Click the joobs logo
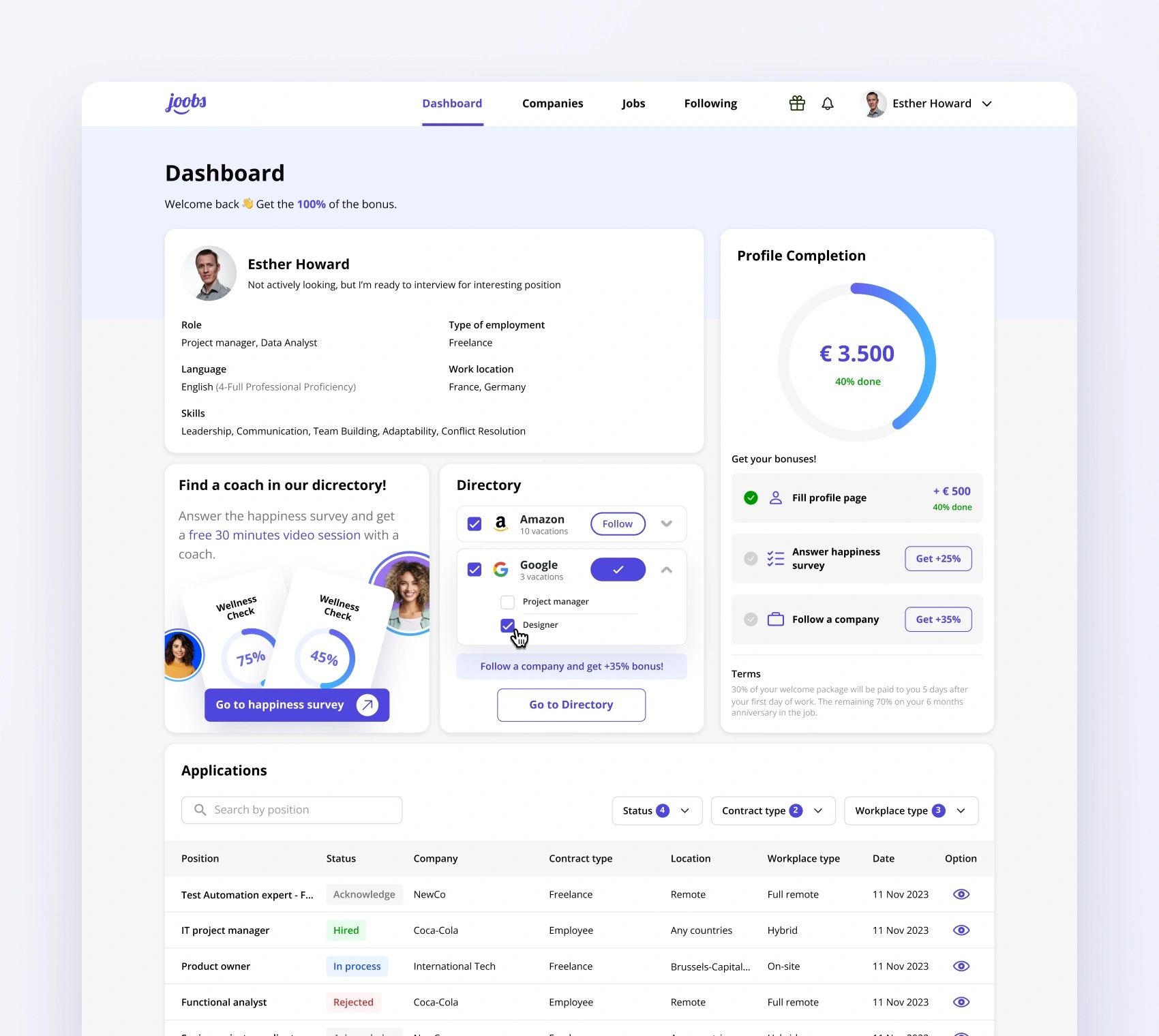 click(186, 103)
